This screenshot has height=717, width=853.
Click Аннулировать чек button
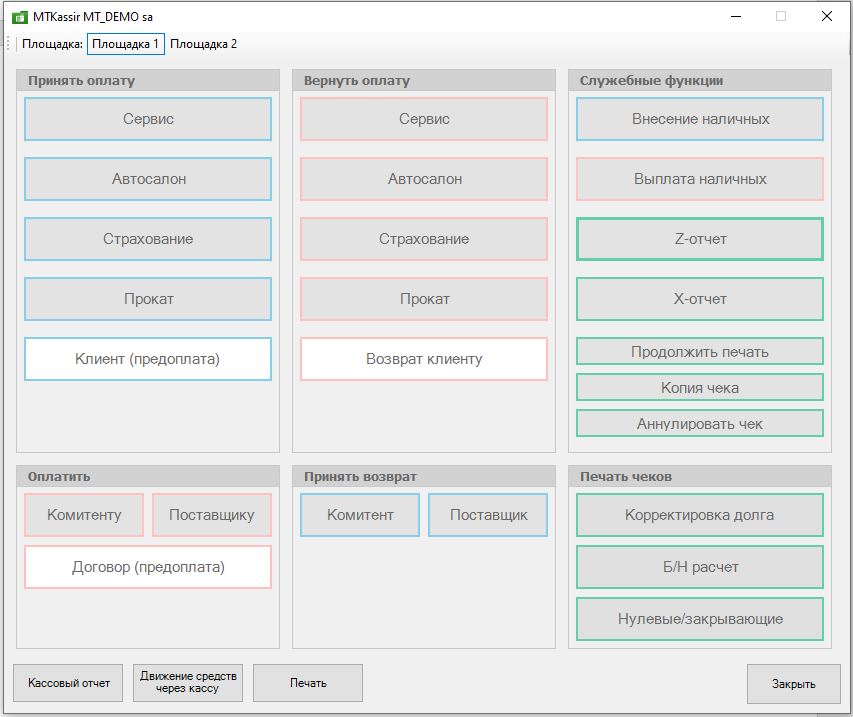(x=700, y=423)
